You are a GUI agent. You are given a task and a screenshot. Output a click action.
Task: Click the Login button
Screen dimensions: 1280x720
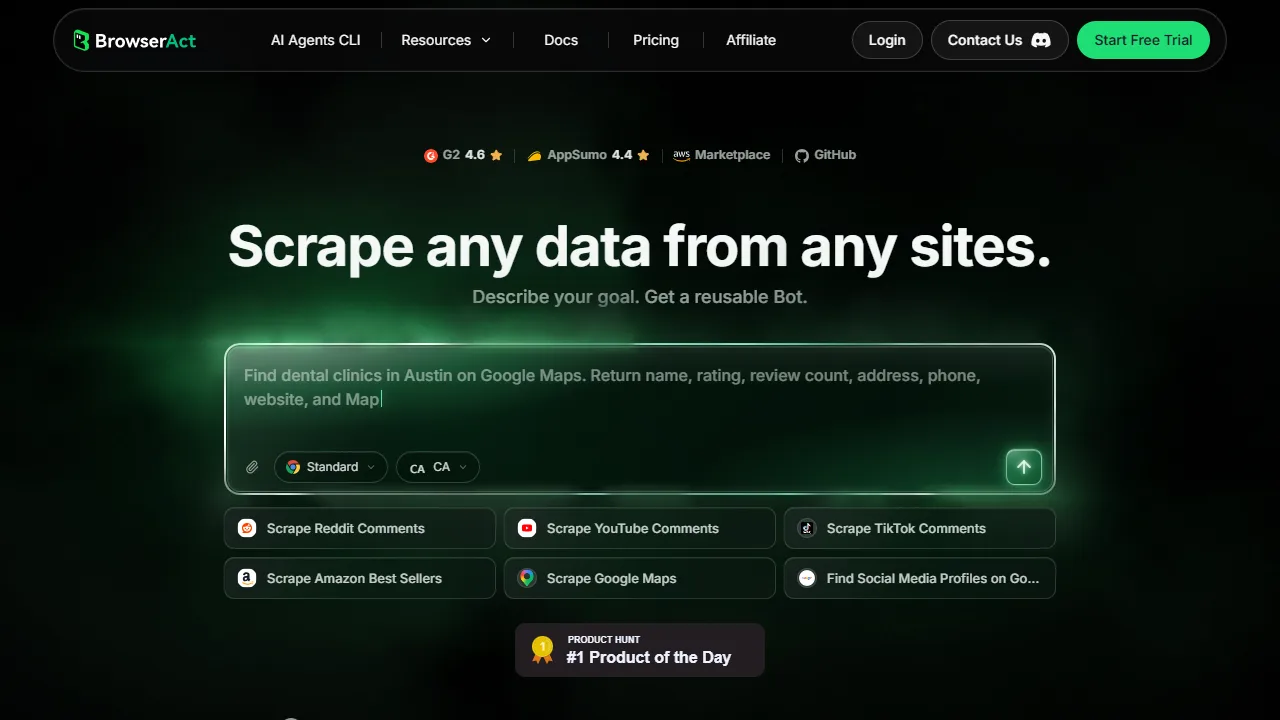(x=887, y=40)
